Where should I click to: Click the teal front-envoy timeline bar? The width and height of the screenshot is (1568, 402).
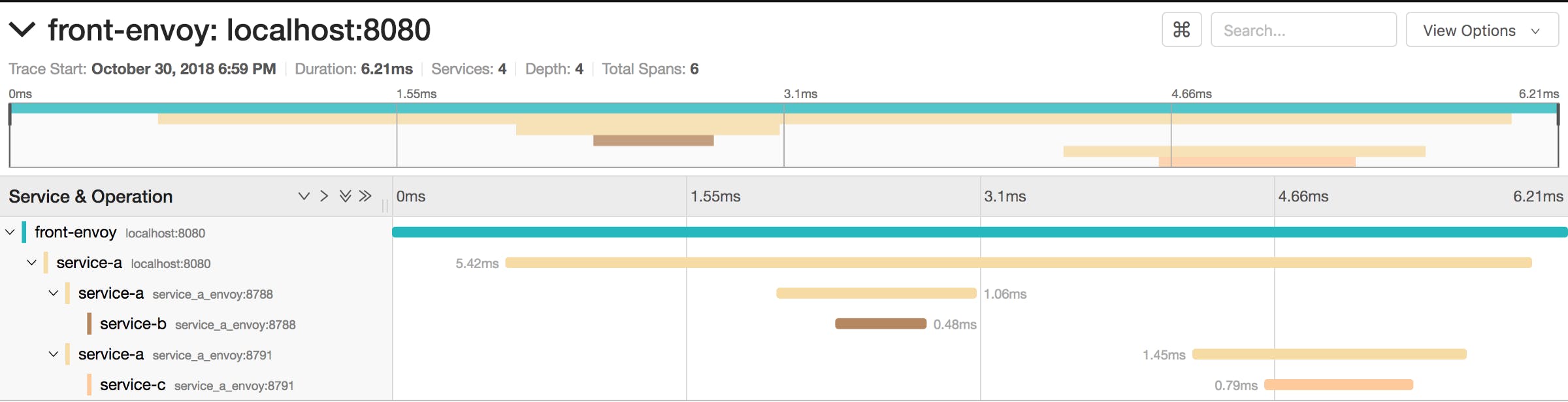tap(980, 232)
